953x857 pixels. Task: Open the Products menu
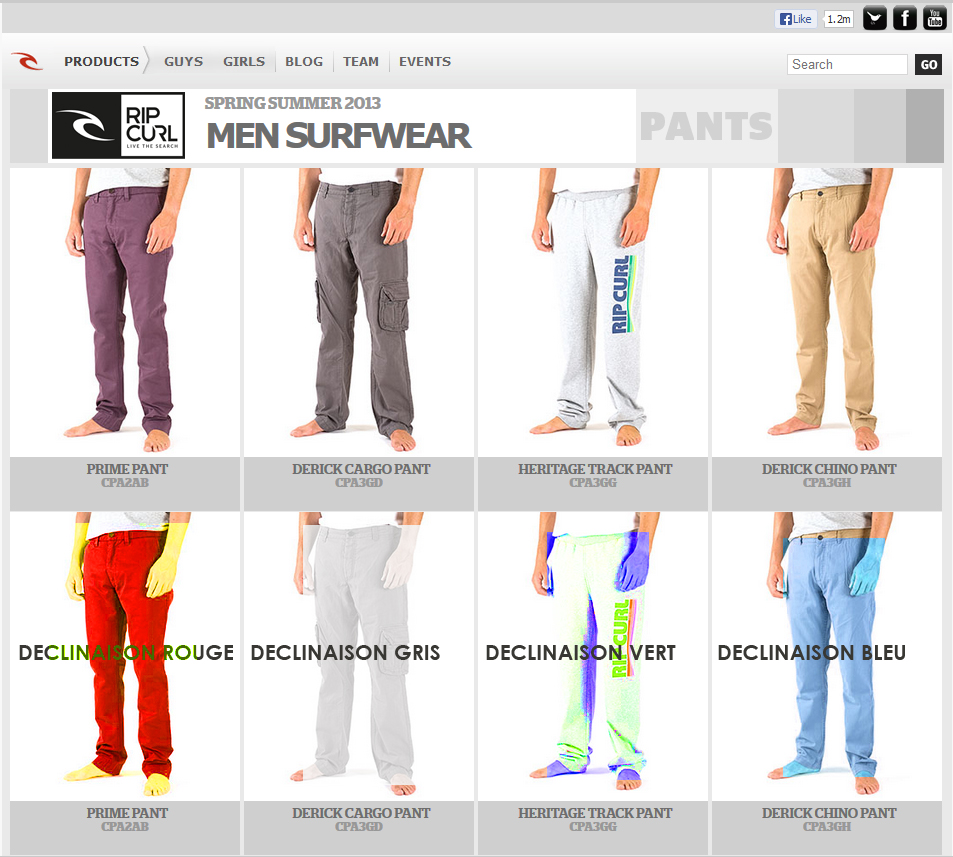point(101,61)
